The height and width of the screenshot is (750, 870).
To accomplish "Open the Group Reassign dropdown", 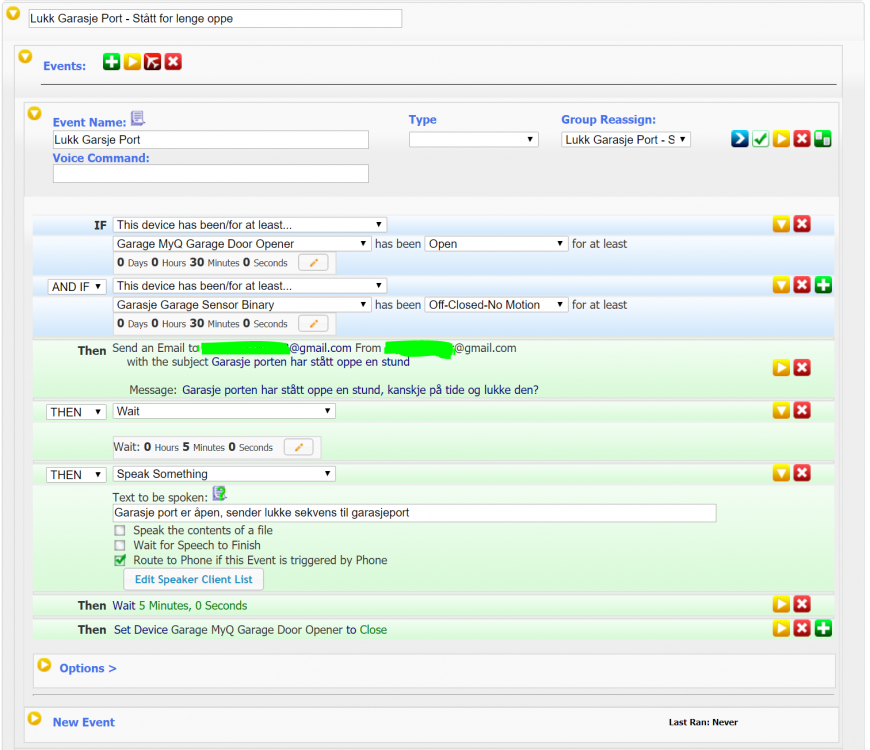I will pyautogui.click(x=626, y=140).
